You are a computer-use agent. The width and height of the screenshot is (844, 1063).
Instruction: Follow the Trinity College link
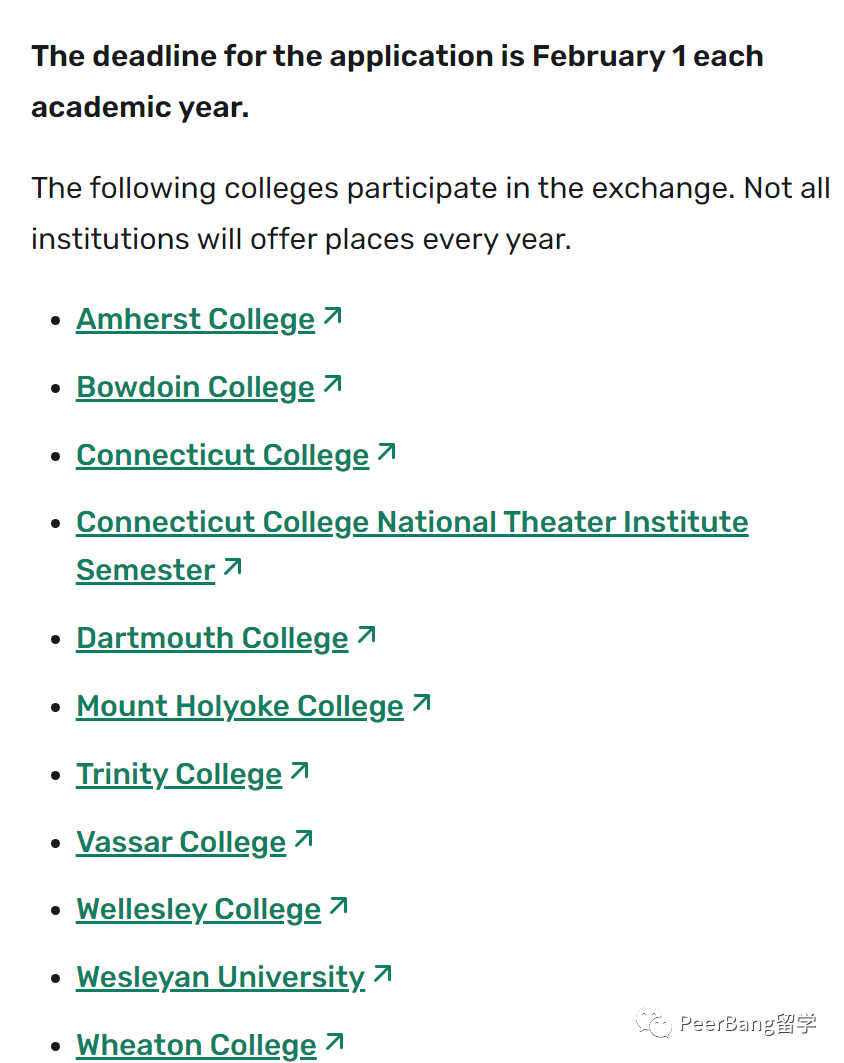179,774
